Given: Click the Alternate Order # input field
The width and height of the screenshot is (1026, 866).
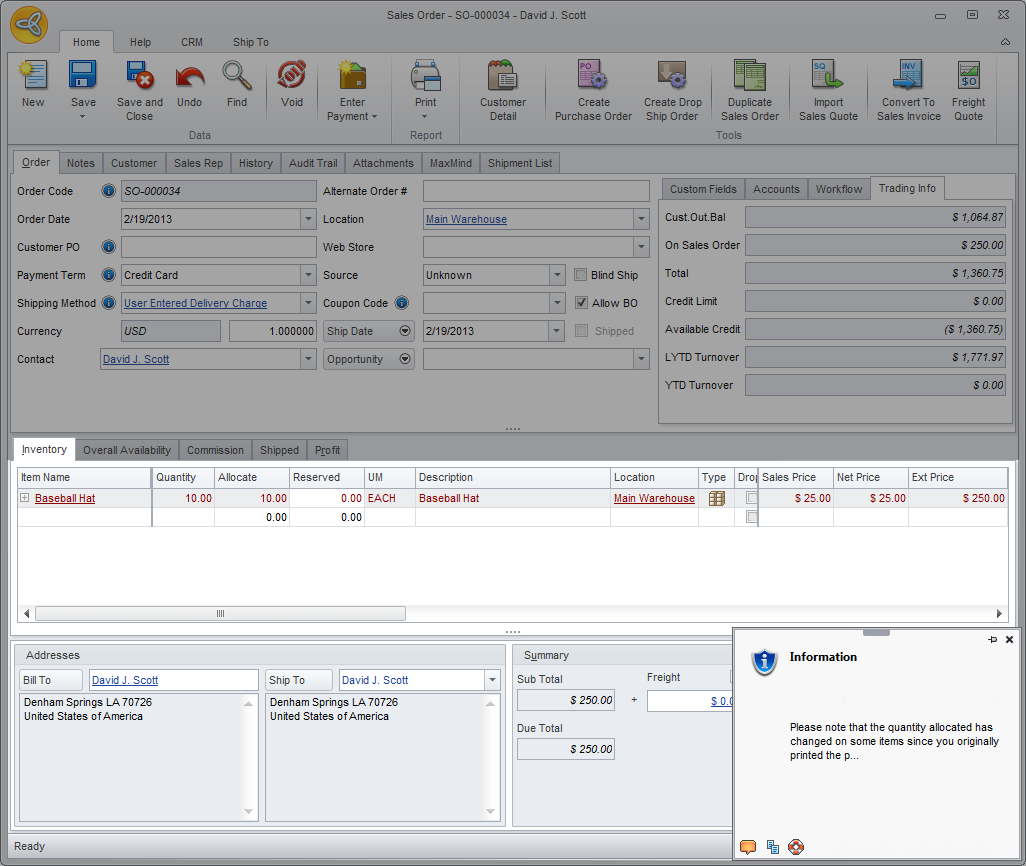Looking at the screenshot, I should tap(536, 191).
